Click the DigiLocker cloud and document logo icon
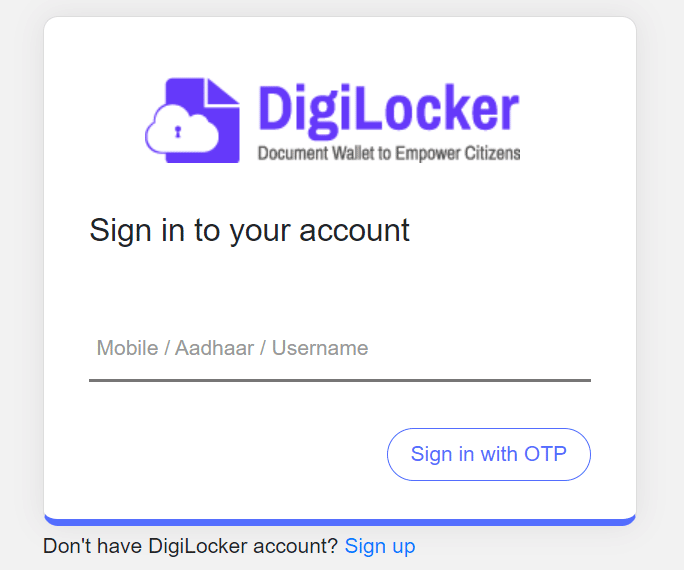 pyautogui.click(x=193, y=120)
